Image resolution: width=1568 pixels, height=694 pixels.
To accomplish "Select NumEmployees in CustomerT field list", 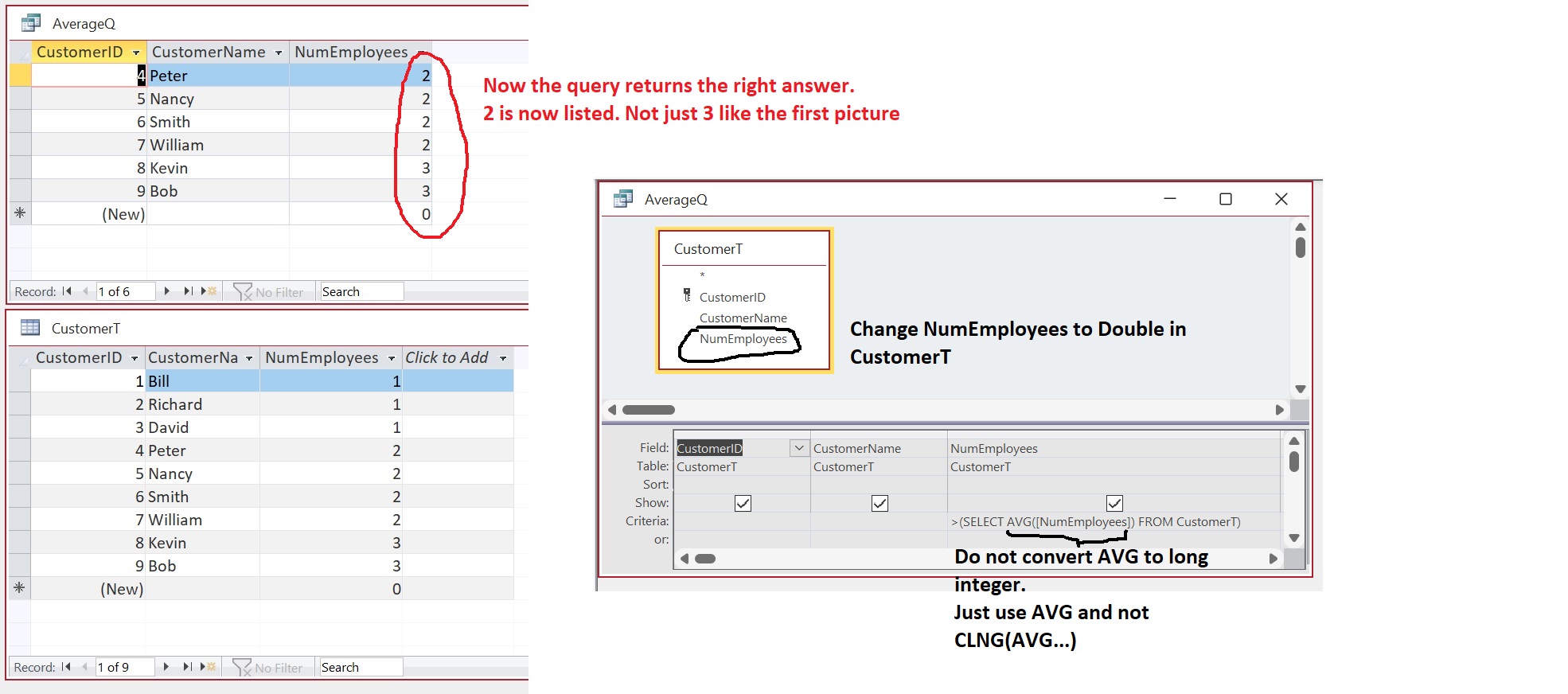I will click(743, 338).
